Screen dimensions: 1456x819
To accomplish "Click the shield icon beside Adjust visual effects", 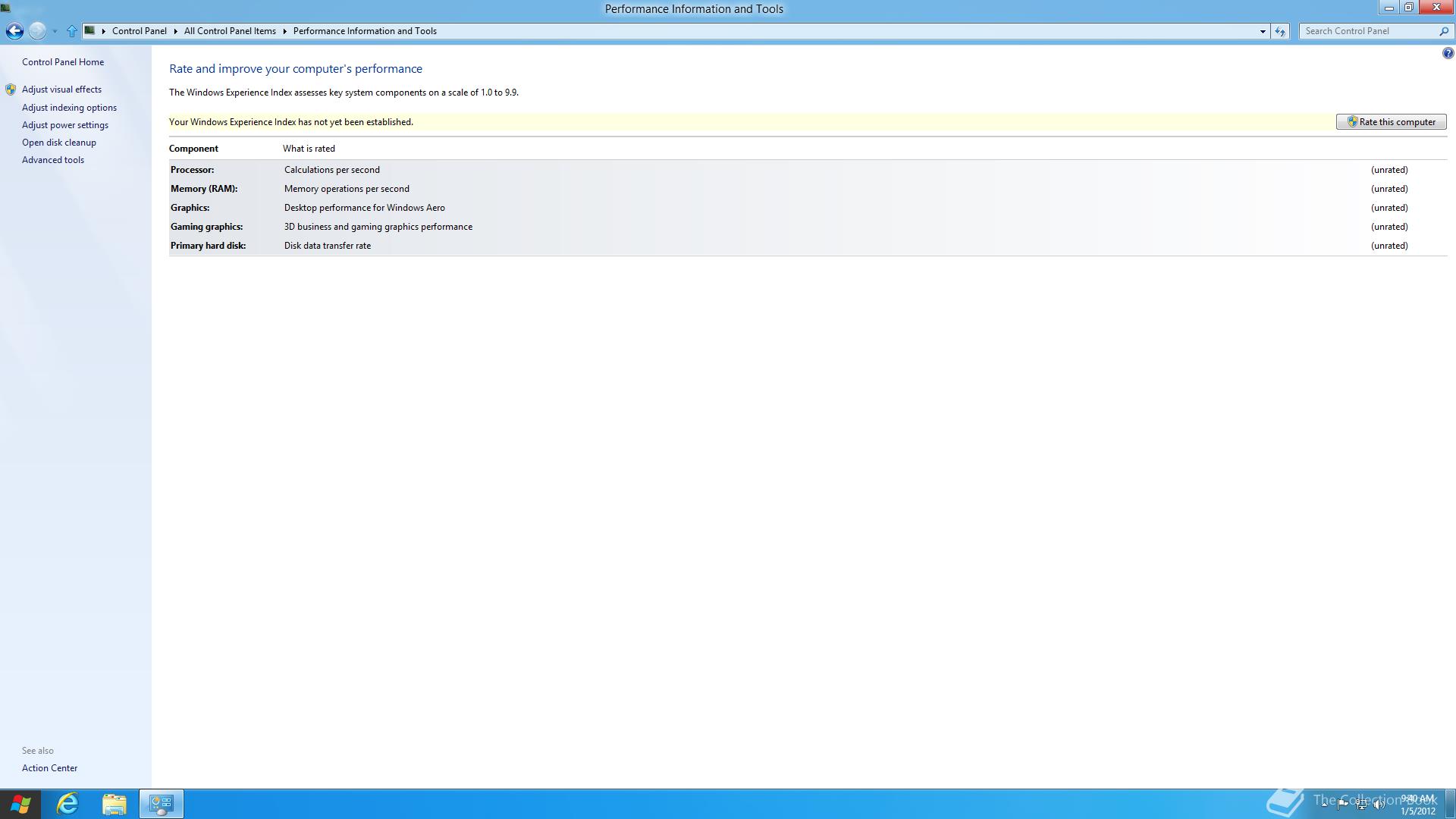I will click(11, 89).
